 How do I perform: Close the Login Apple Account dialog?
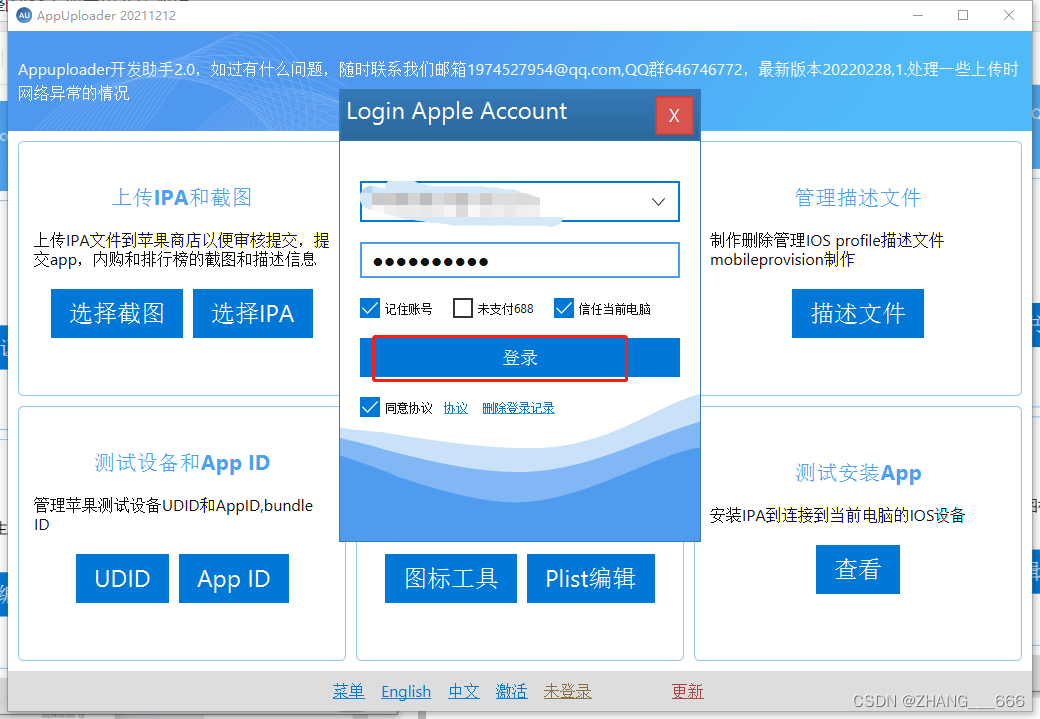674,115
